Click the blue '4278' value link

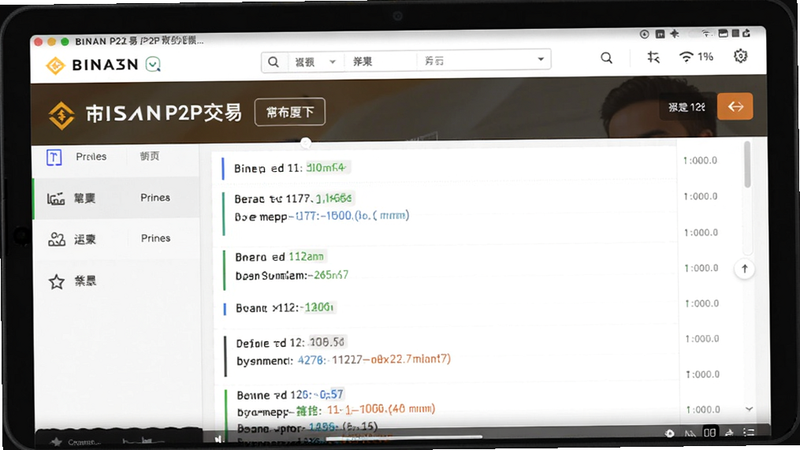pos(311,360)
